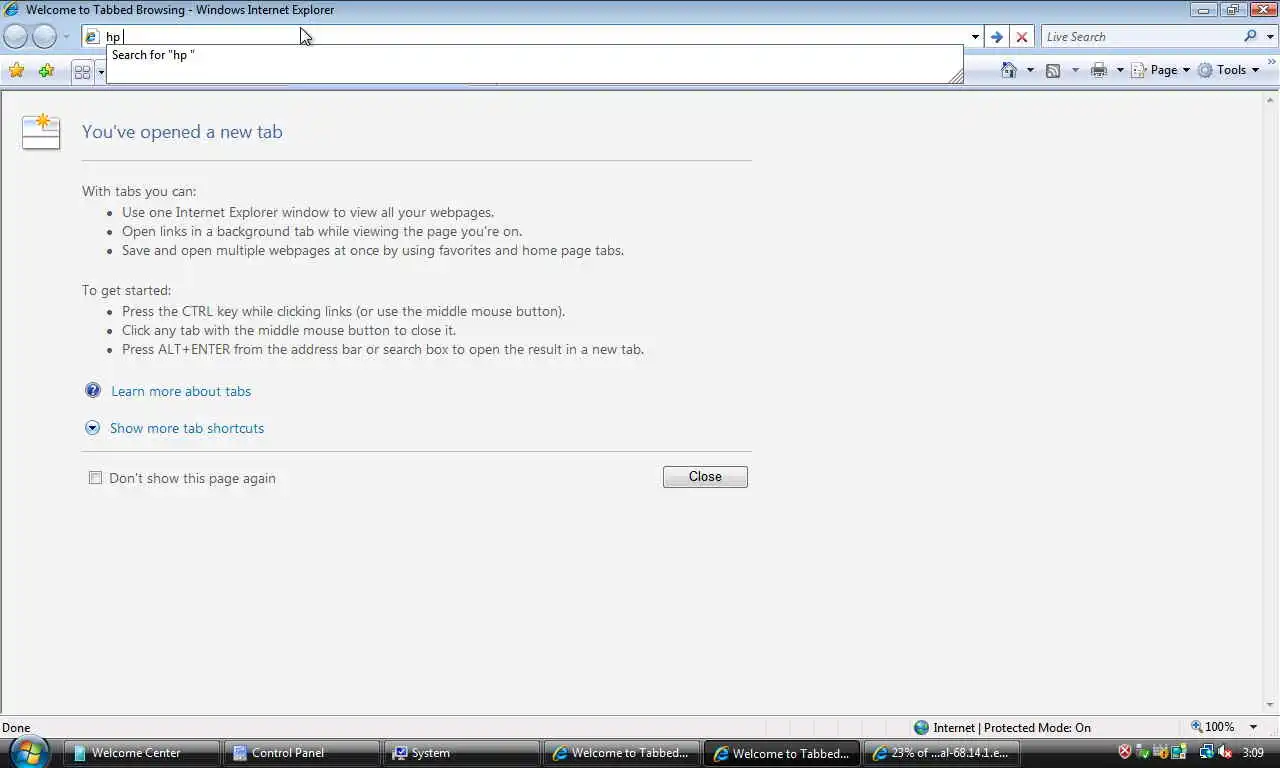Click the Live Search input box
Image resolution: width=1280 pixels, height=768 pixels.
pyautogui.click(x=1140, y=37)
